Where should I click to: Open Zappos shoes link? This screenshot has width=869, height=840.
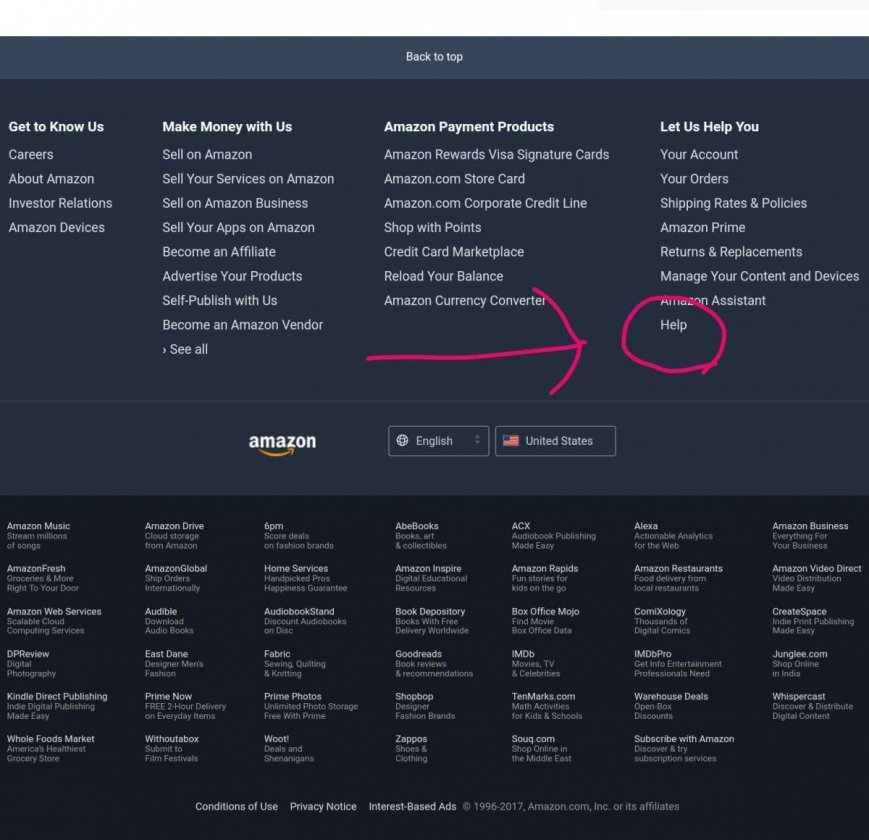click(411, 749)
